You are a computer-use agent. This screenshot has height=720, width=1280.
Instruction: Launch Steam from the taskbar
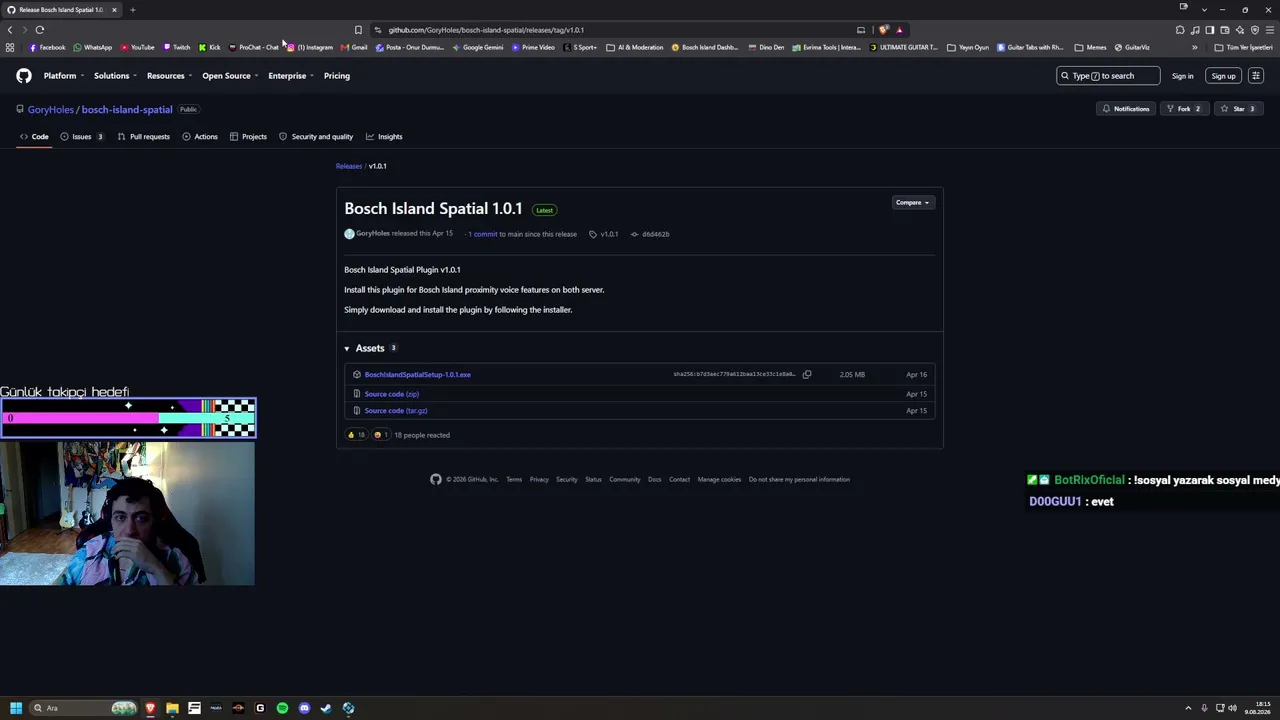(x=326, y=708)
